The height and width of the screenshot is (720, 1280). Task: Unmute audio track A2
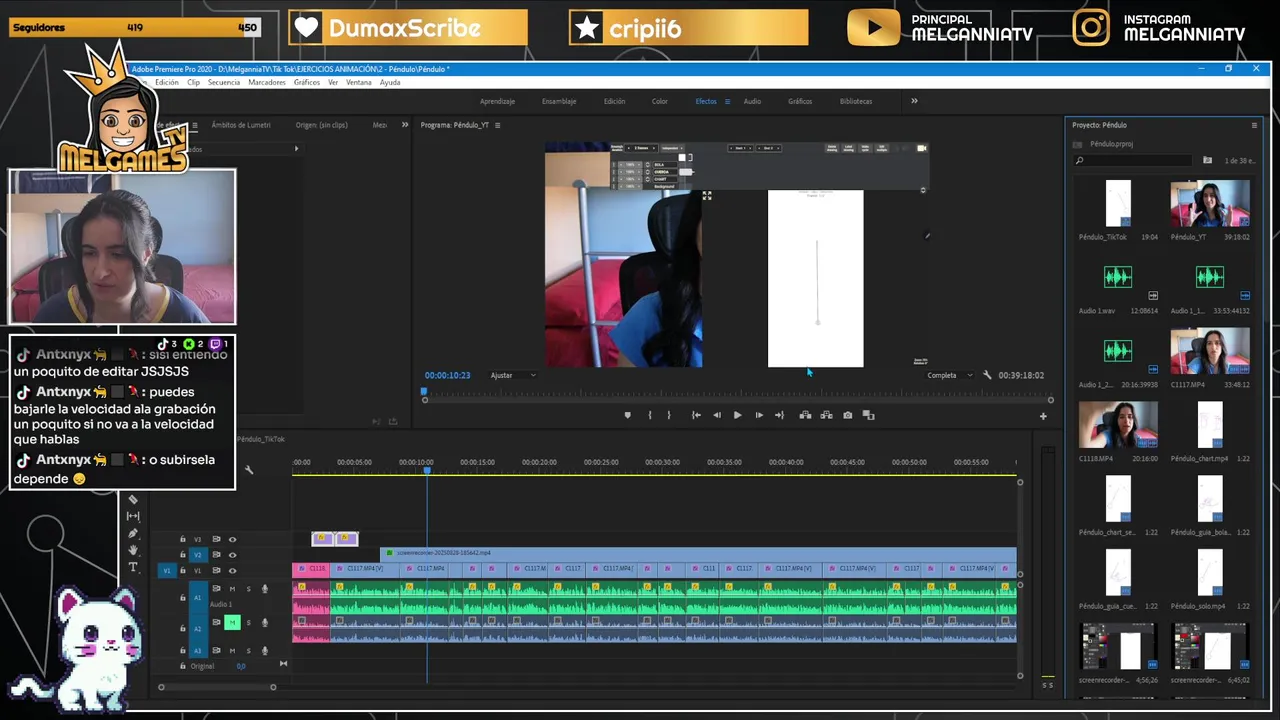point(232,622)
